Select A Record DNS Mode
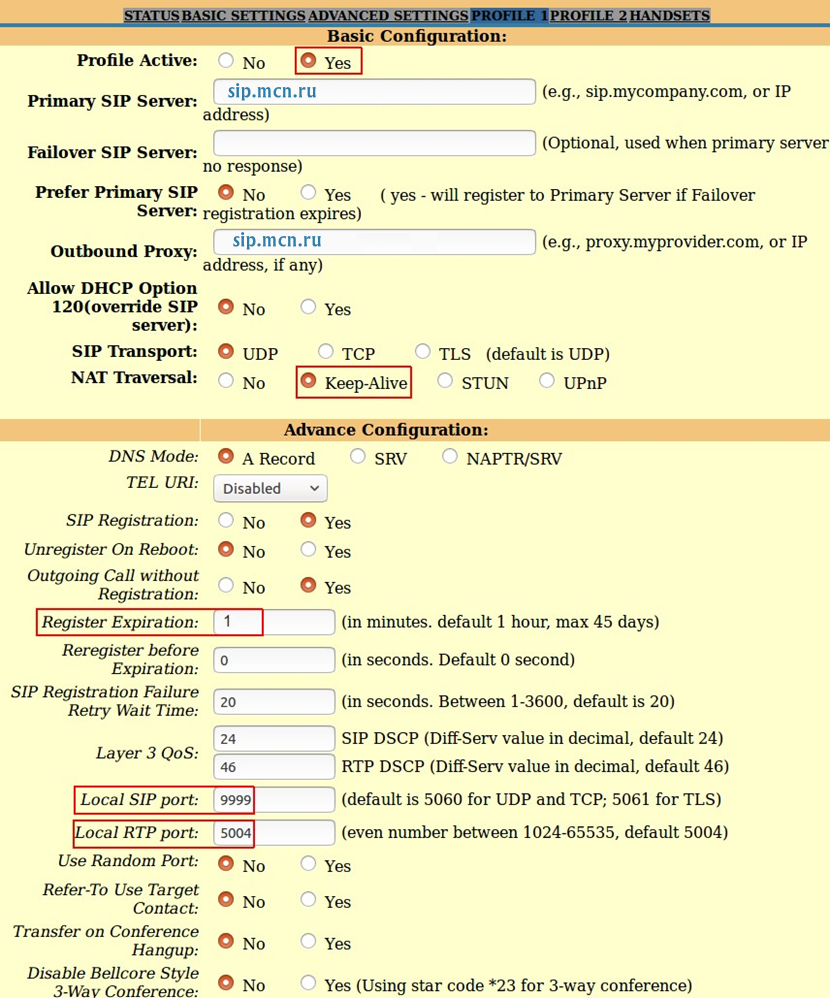830x998 pixels. [x=226, y=456]
